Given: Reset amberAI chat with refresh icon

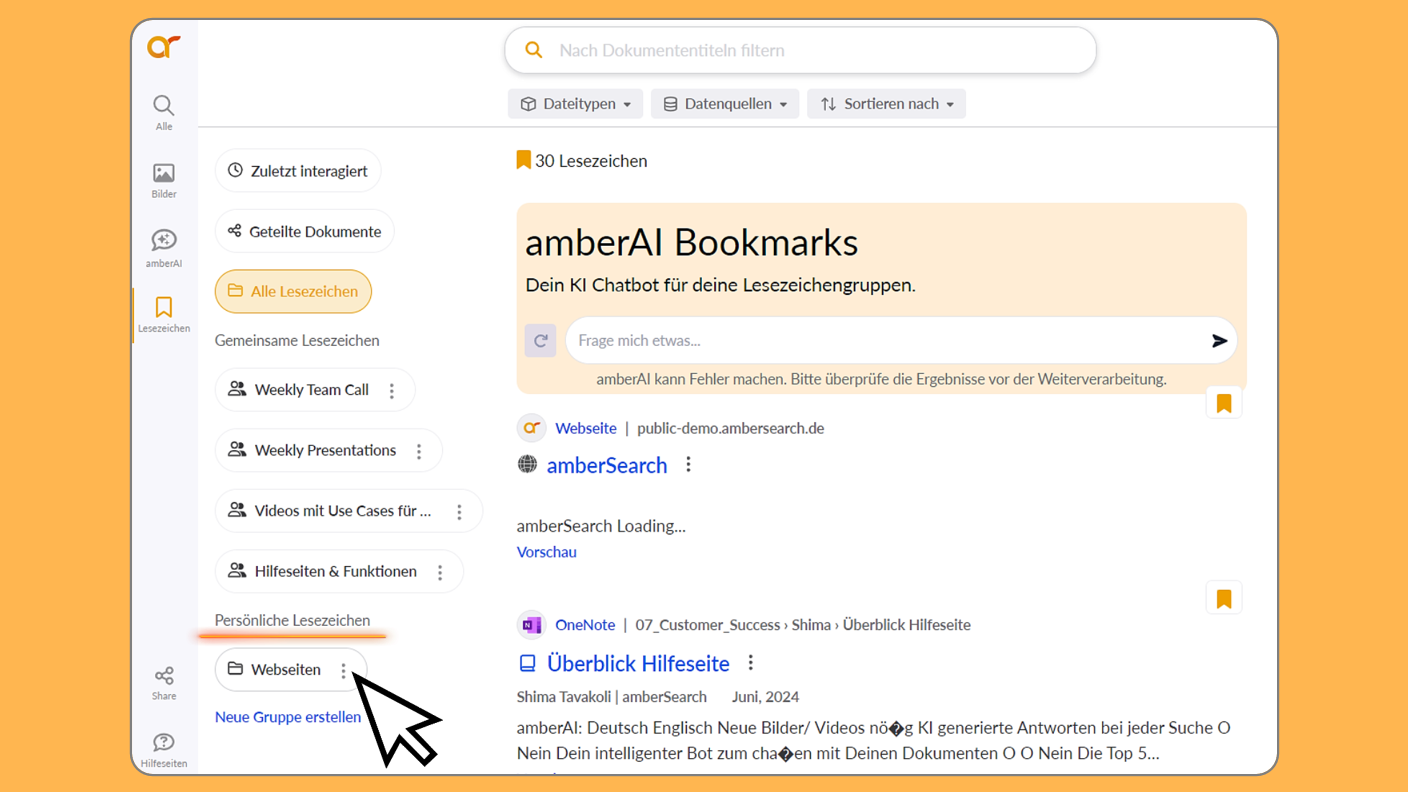Looking at the screenshot, I should tap(541, 341).
